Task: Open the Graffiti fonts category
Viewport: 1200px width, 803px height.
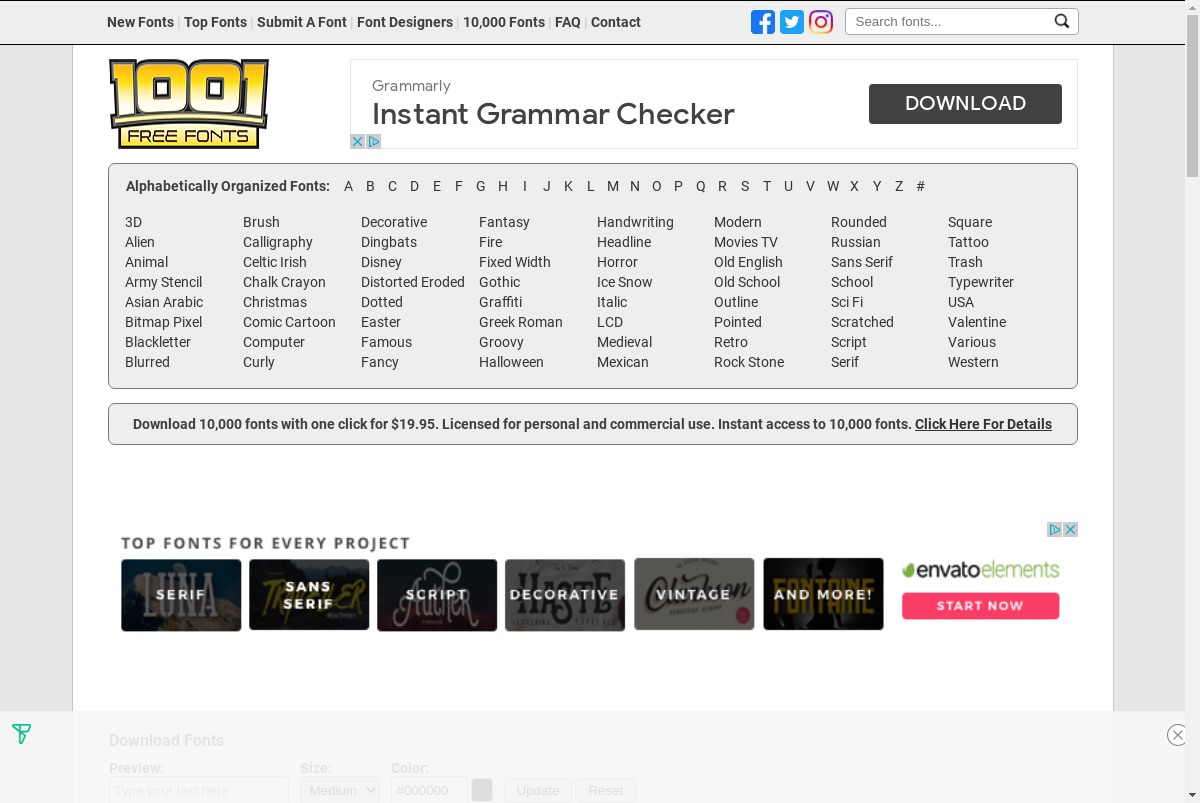Action: [x=500, y=302]
